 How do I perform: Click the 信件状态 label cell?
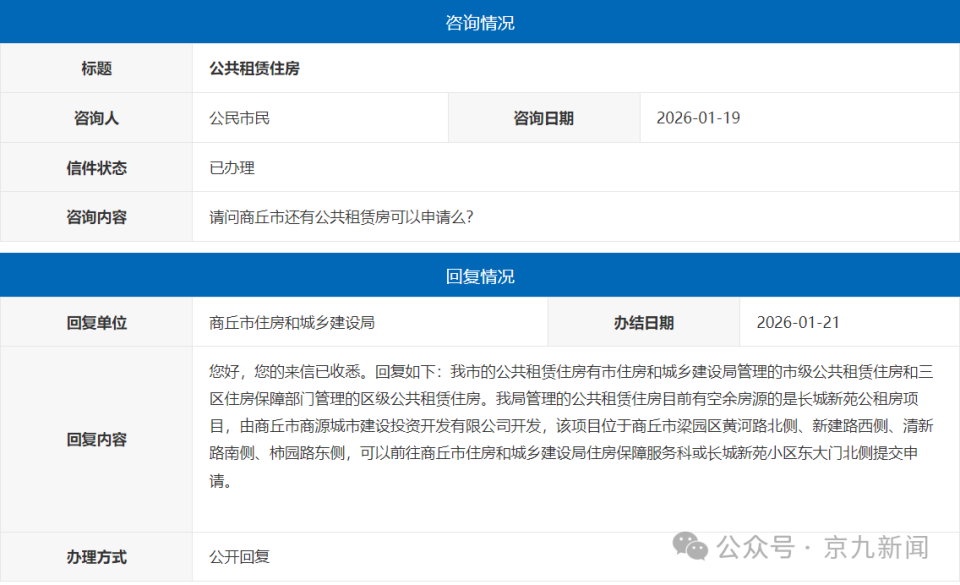click(x=96, y=167)
